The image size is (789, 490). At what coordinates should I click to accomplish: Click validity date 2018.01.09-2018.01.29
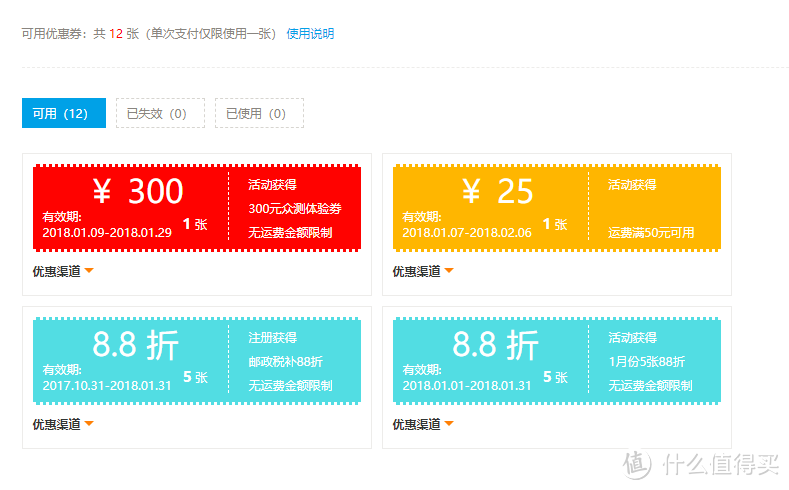107,232
